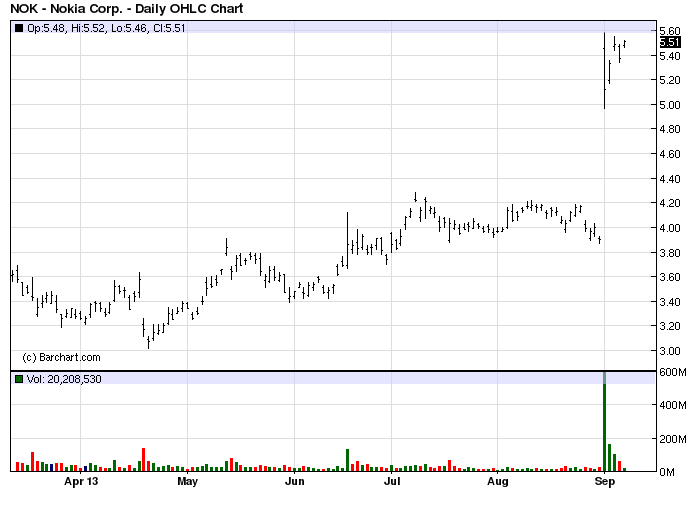Click the OHLC readout 'Op:5.48, Hi:5.52, Lo:5.46, Cl:5.51'
700x512 pixels.
[x=106, y=28]
